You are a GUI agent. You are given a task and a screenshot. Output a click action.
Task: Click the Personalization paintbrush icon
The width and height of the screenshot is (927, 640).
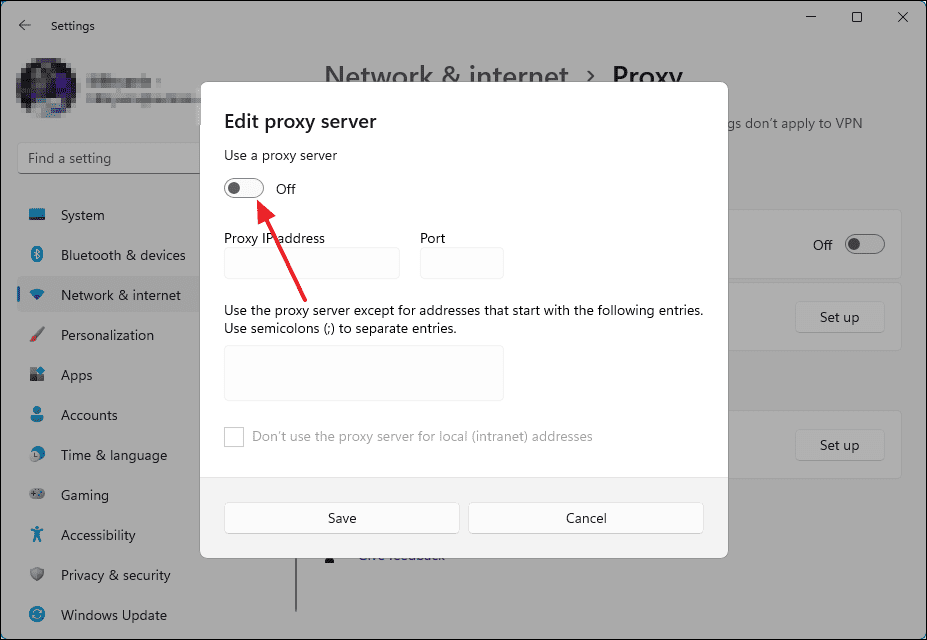tap(37, 335)
